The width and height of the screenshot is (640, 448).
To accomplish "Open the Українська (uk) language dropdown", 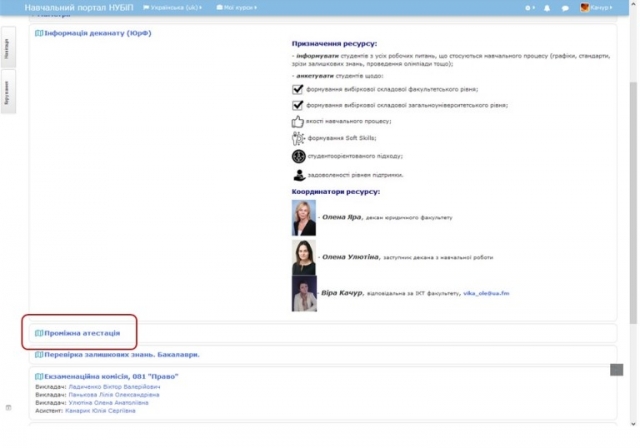I will click(172, 7).
